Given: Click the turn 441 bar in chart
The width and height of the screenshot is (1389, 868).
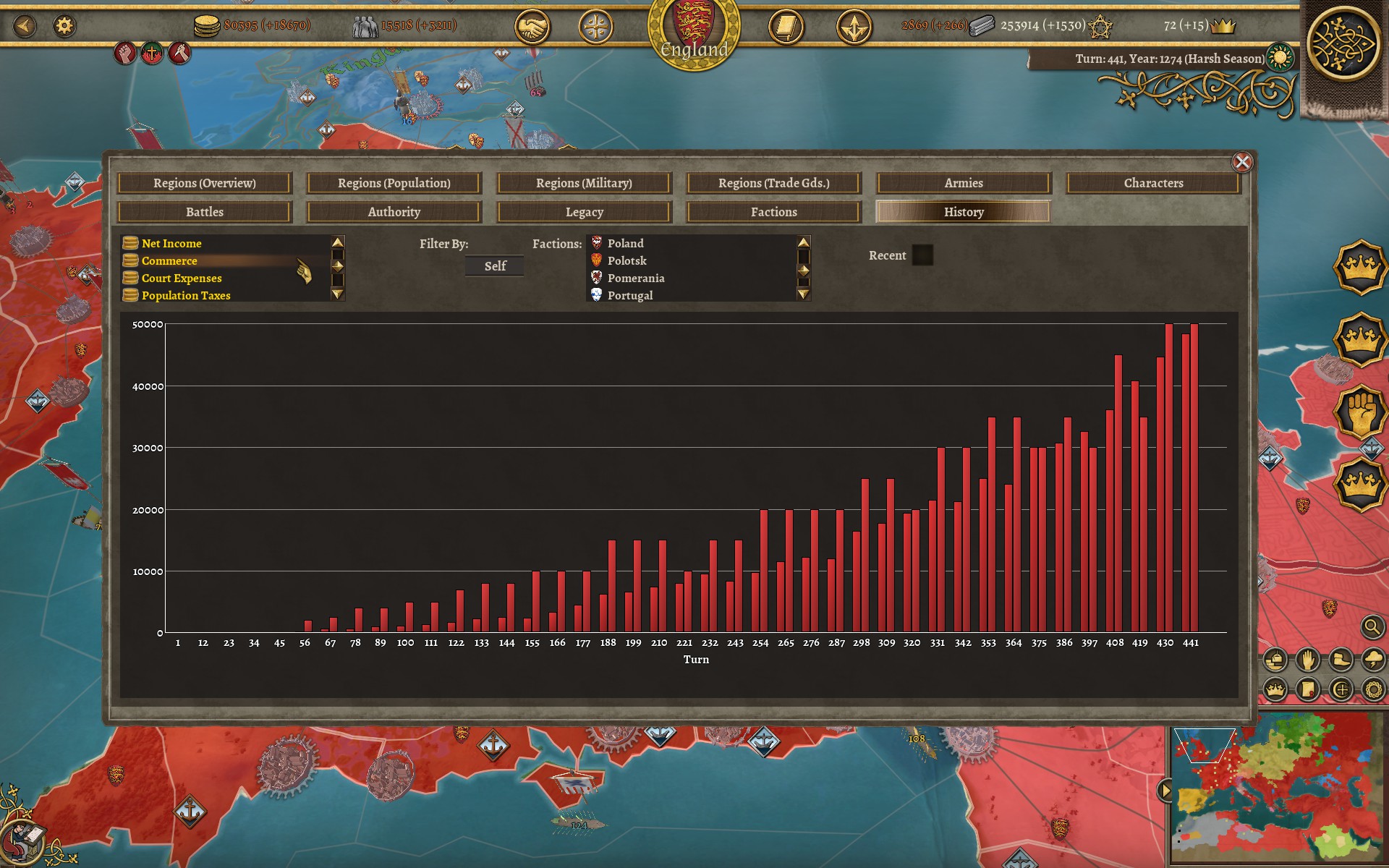Looking at the screenshot, I should point(1190,478).
